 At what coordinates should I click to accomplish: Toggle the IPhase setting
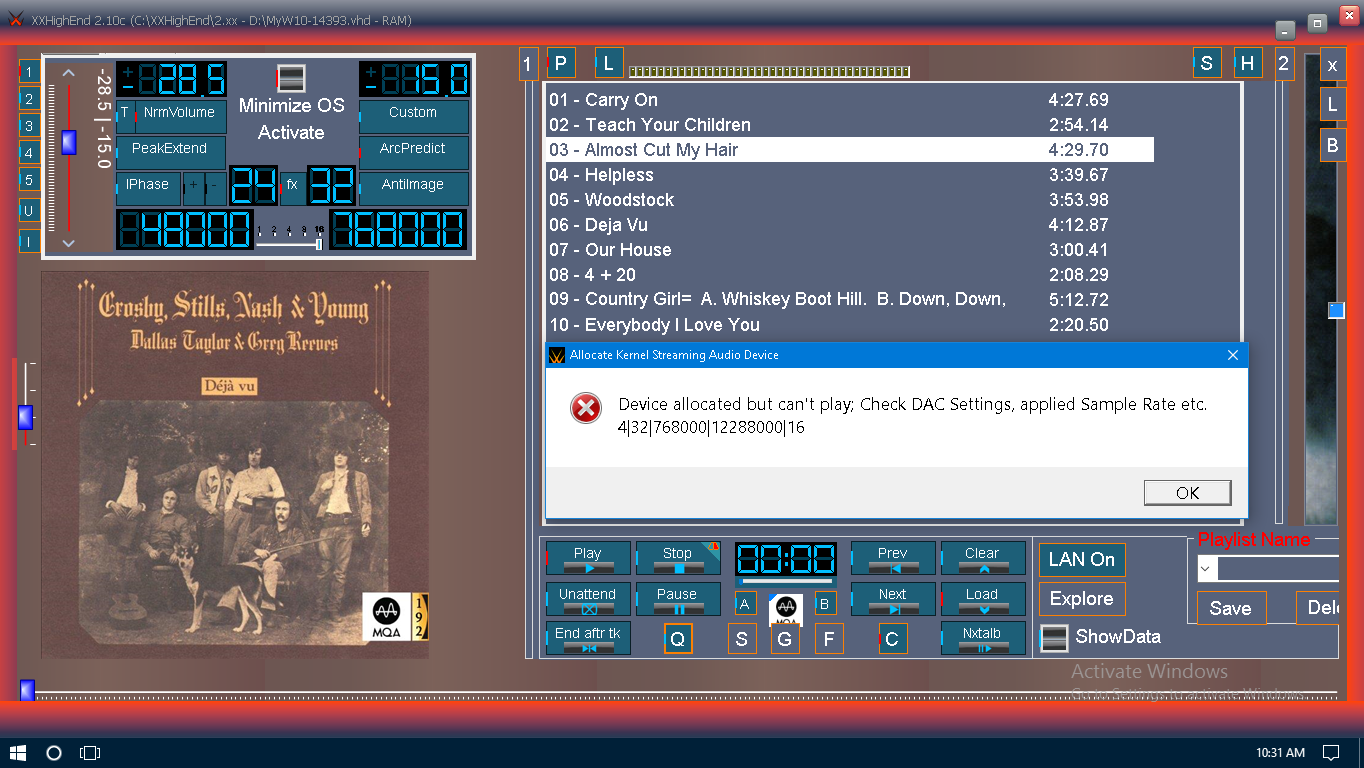pyautogui.click(x=148, y=188)
